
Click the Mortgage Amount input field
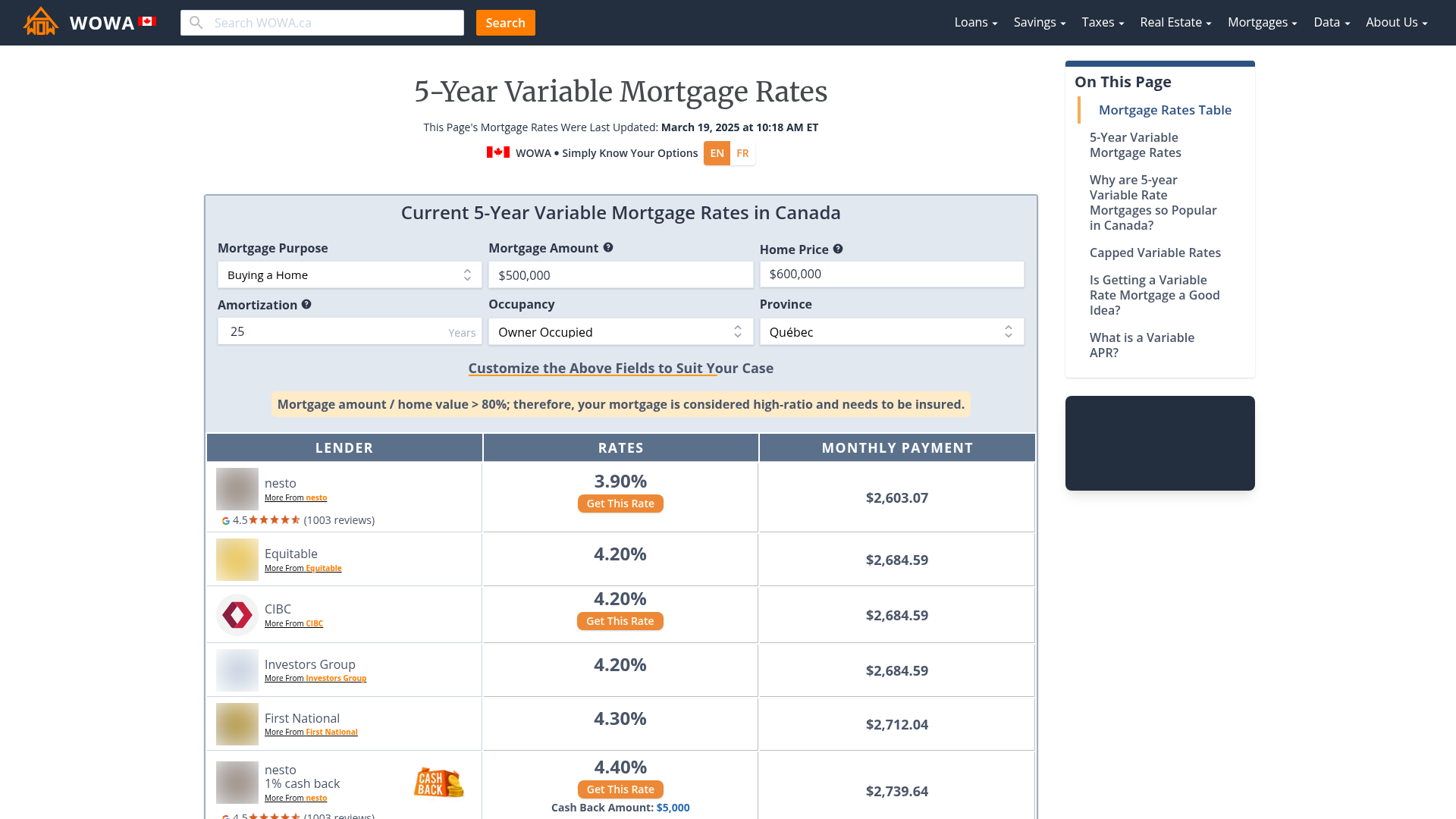(x=621, y=275)
